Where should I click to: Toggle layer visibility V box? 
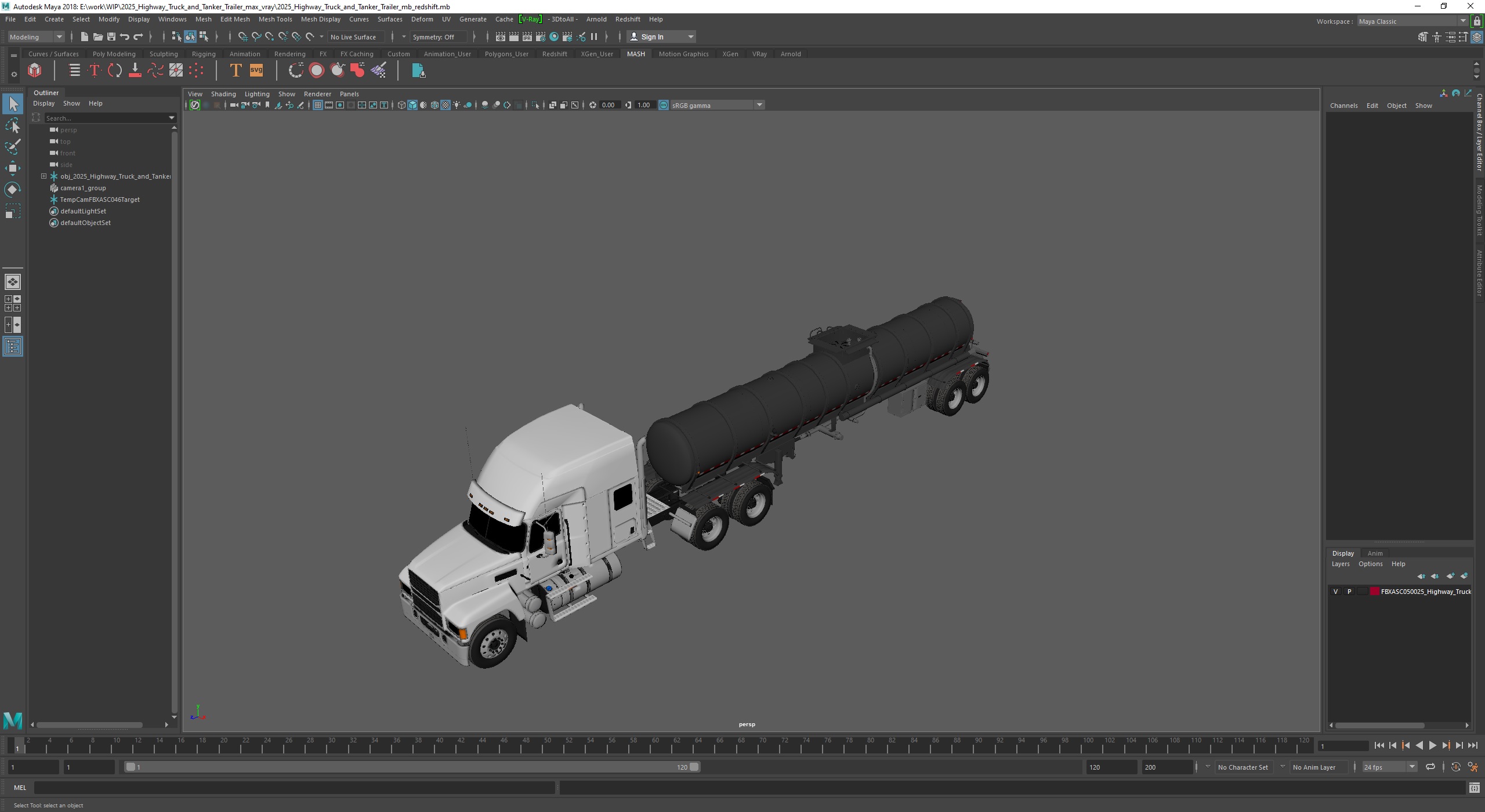click(1336, 592)
